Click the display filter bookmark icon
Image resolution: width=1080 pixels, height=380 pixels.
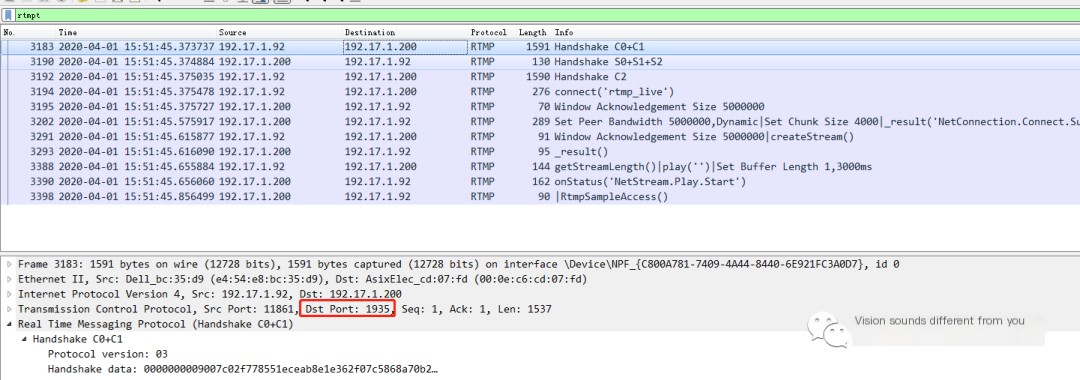click(8, 14)
